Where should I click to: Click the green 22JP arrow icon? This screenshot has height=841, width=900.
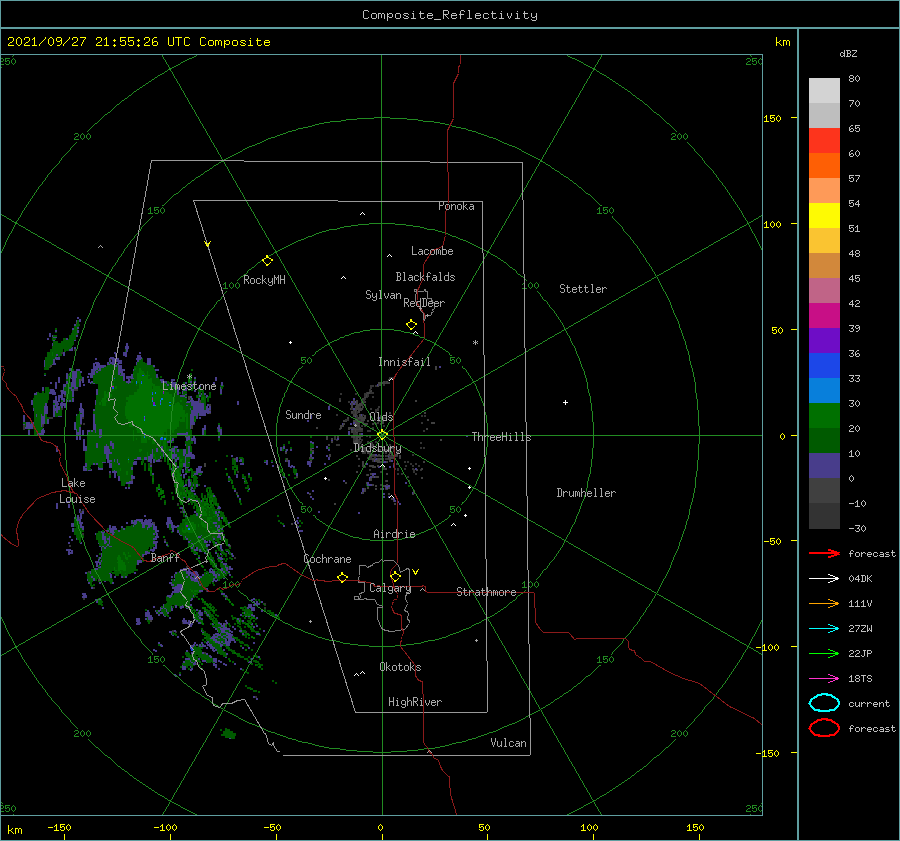[x=824, y=653]
